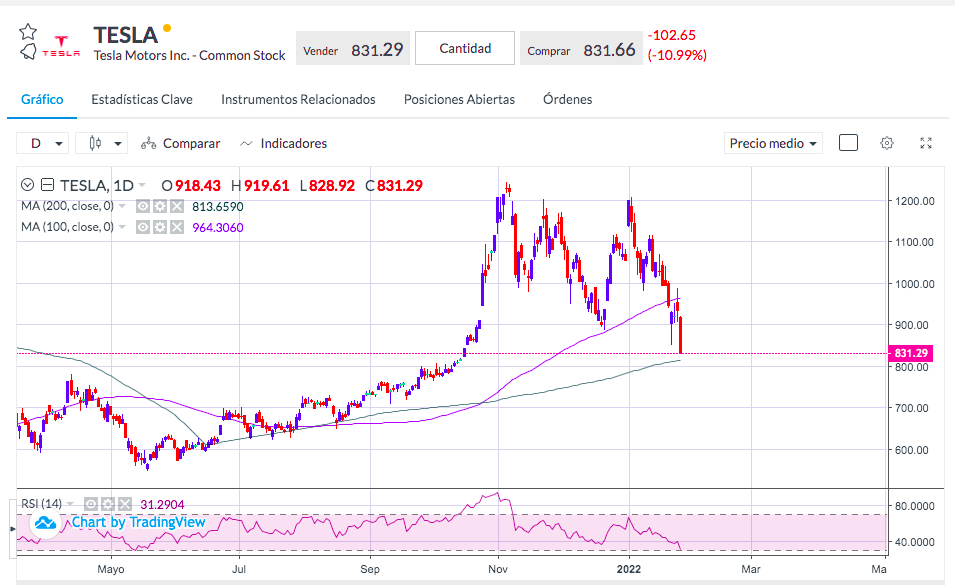Click Comprar at 831.66
Viewport: 955px width, 585px height.
pyautogui.click(x=581, y=50)
